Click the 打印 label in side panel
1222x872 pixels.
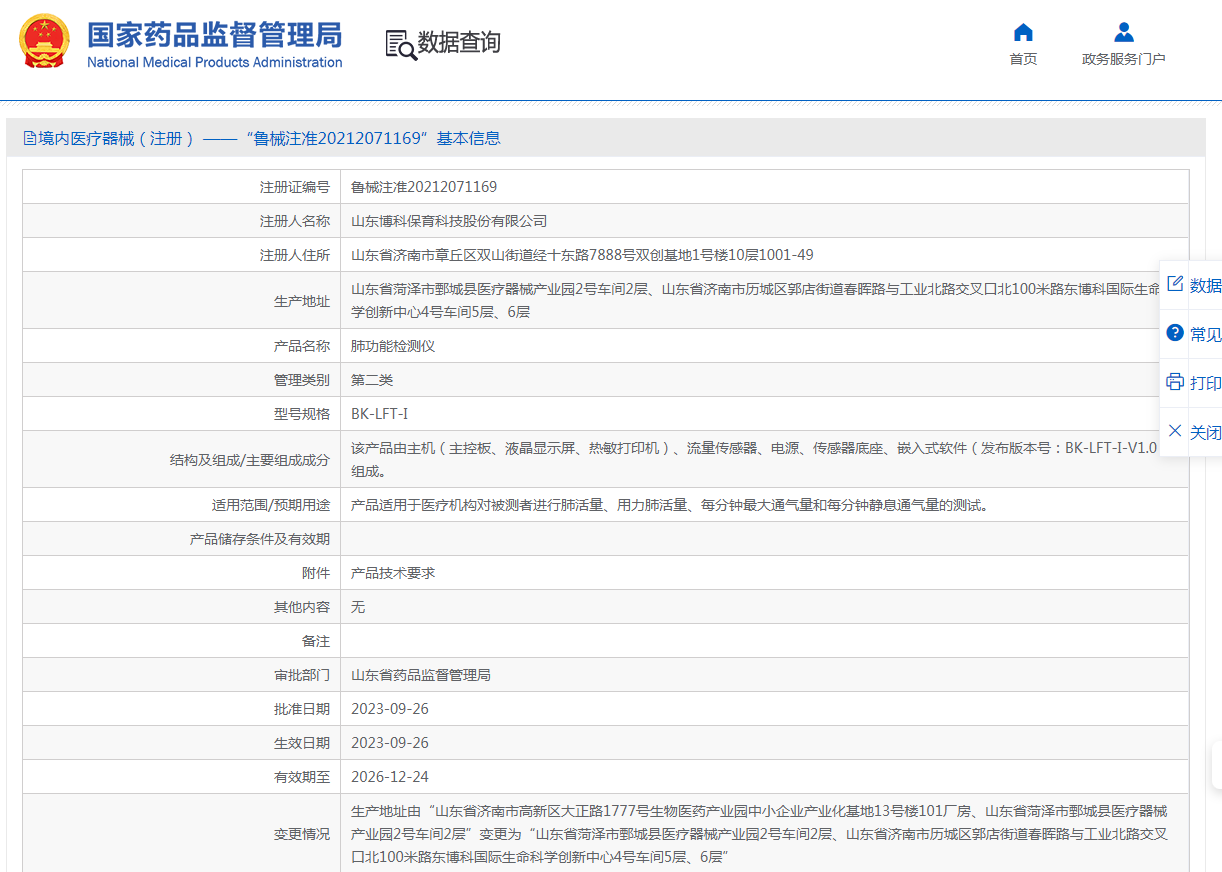(1205, 383)
